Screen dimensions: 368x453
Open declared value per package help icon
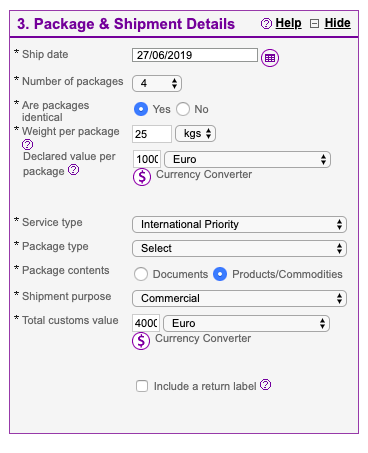[73, 170]
